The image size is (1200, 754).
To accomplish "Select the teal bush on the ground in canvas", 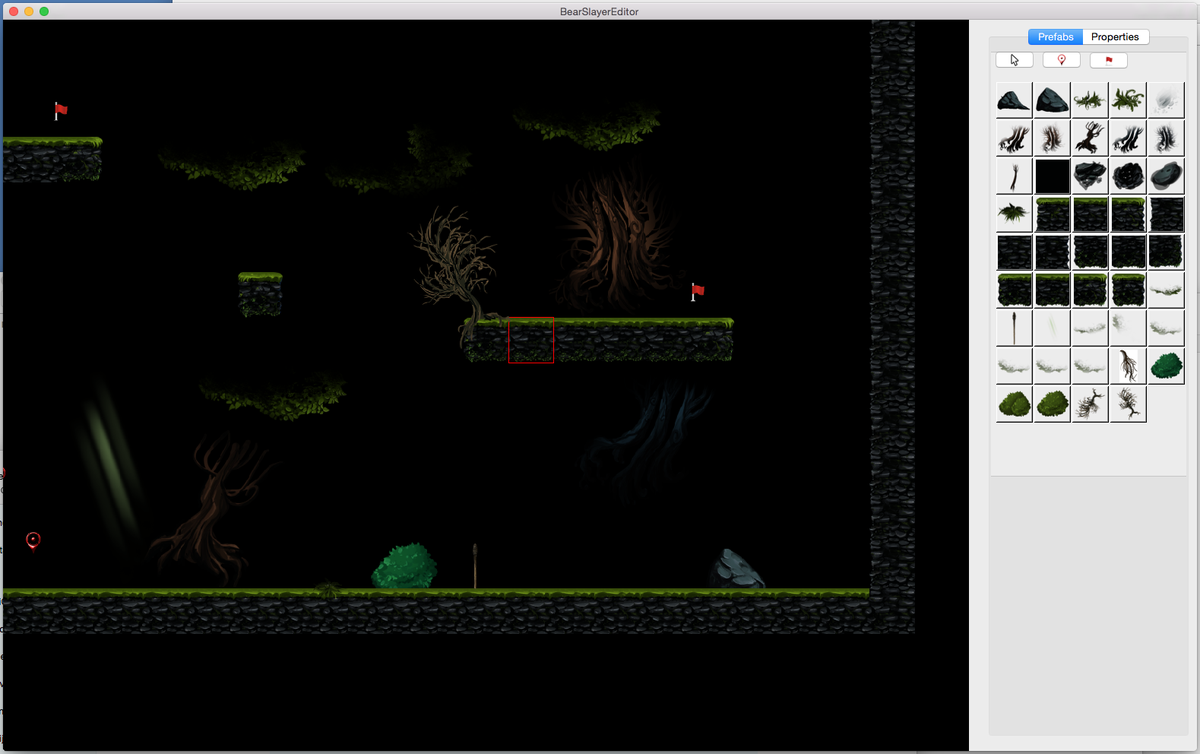I will pyautogui.click(x=405, y=566).
